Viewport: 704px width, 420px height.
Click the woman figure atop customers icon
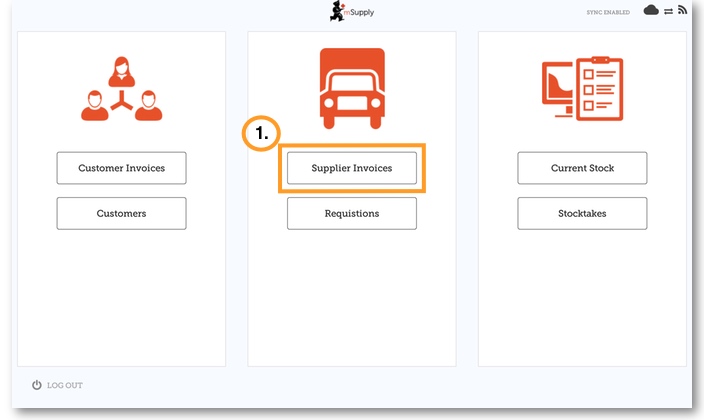pos(121,69)
